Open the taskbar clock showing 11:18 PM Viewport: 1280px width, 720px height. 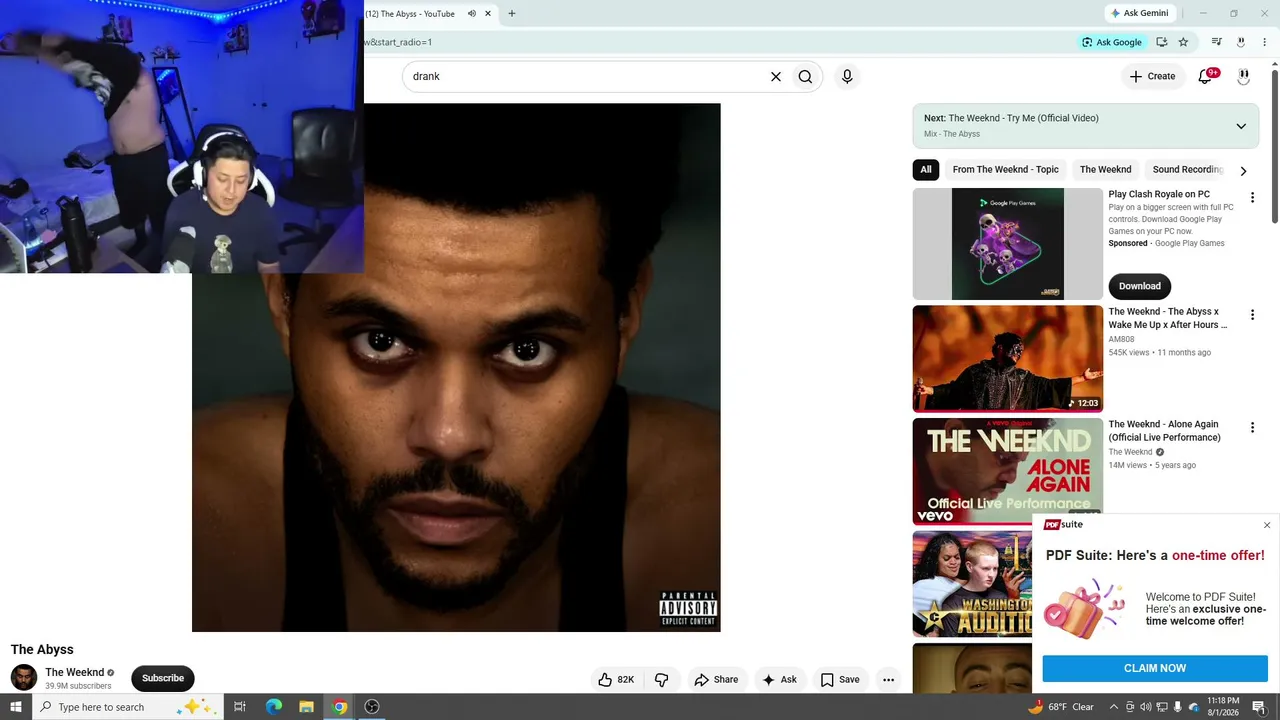(1224, 707)
